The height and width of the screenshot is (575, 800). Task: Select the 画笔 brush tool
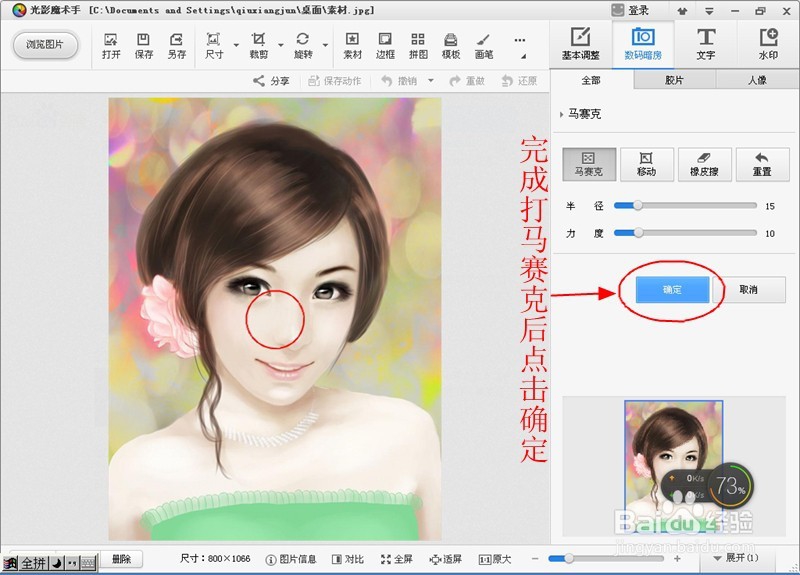(x=484, y=46)
